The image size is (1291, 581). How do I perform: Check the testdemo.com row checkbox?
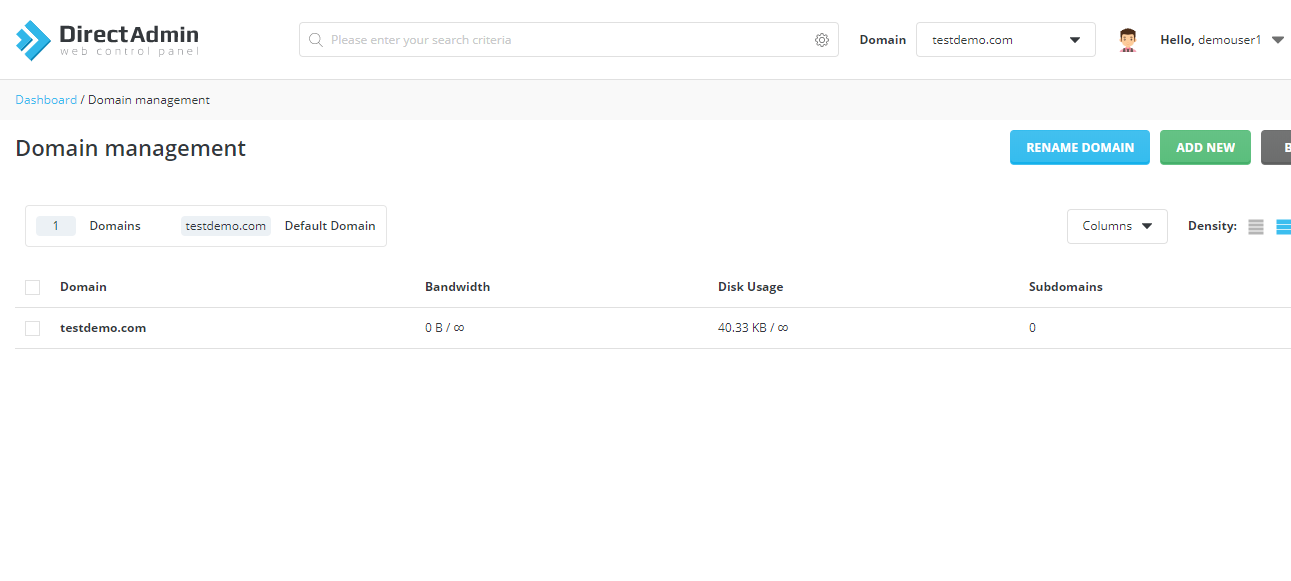[32, 328]
